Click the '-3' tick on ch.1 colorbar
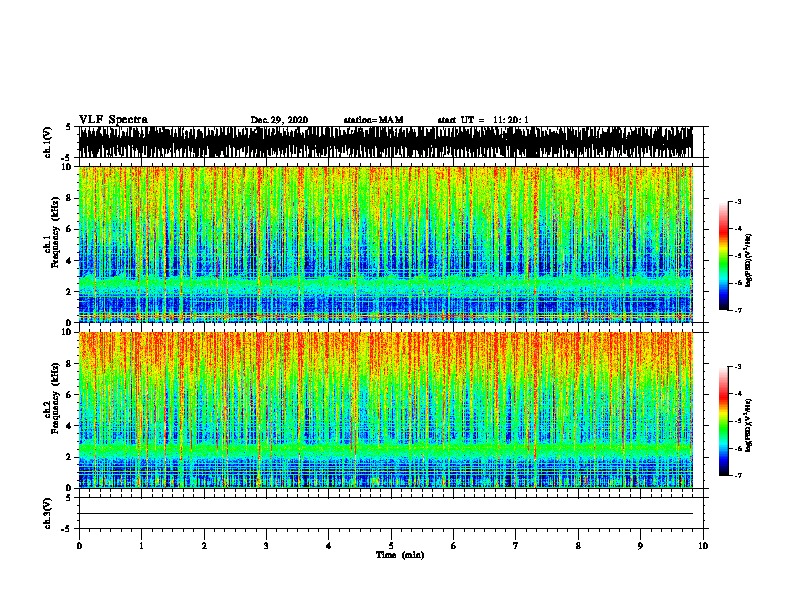792x612 pixels. point(738,201)
